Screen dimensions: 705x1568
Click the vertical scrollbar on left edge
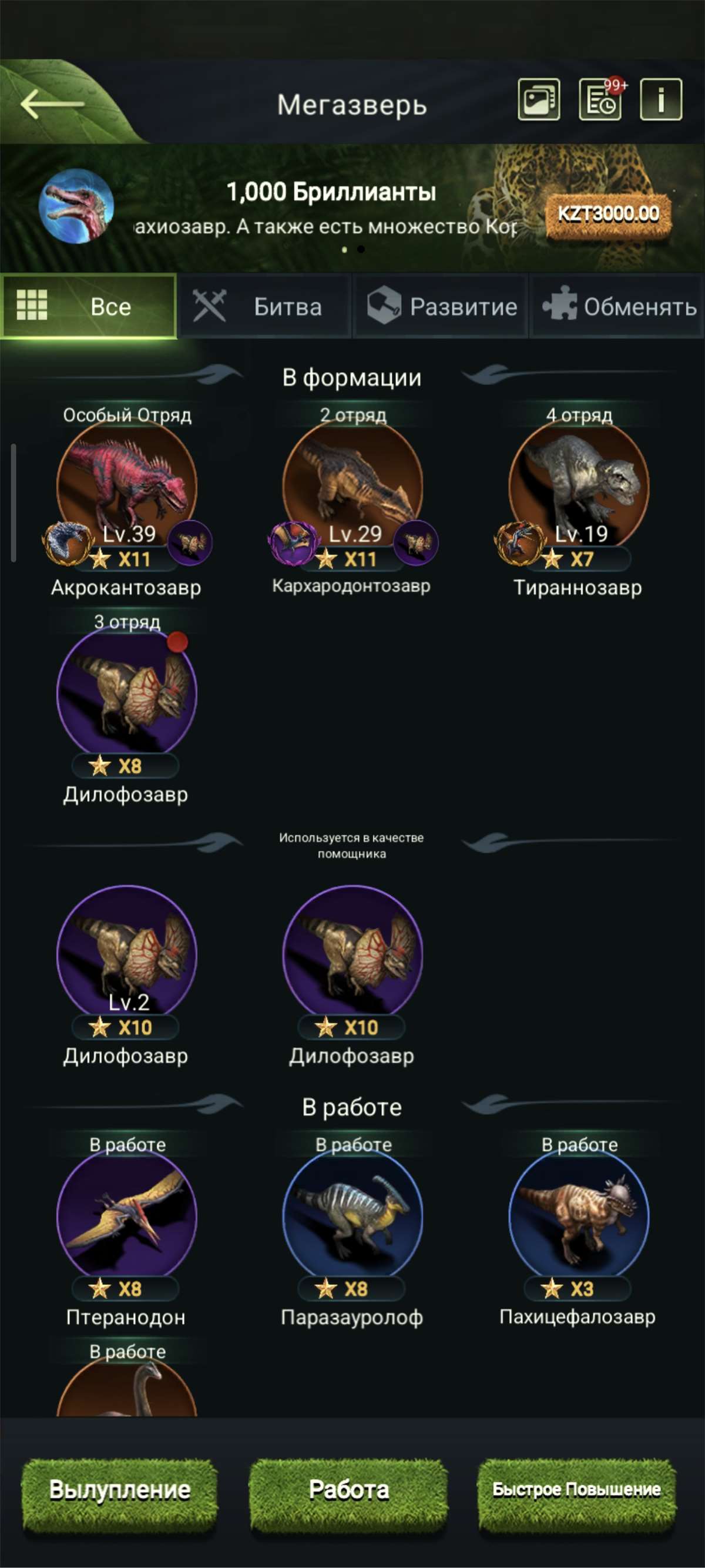coord(14,503)
